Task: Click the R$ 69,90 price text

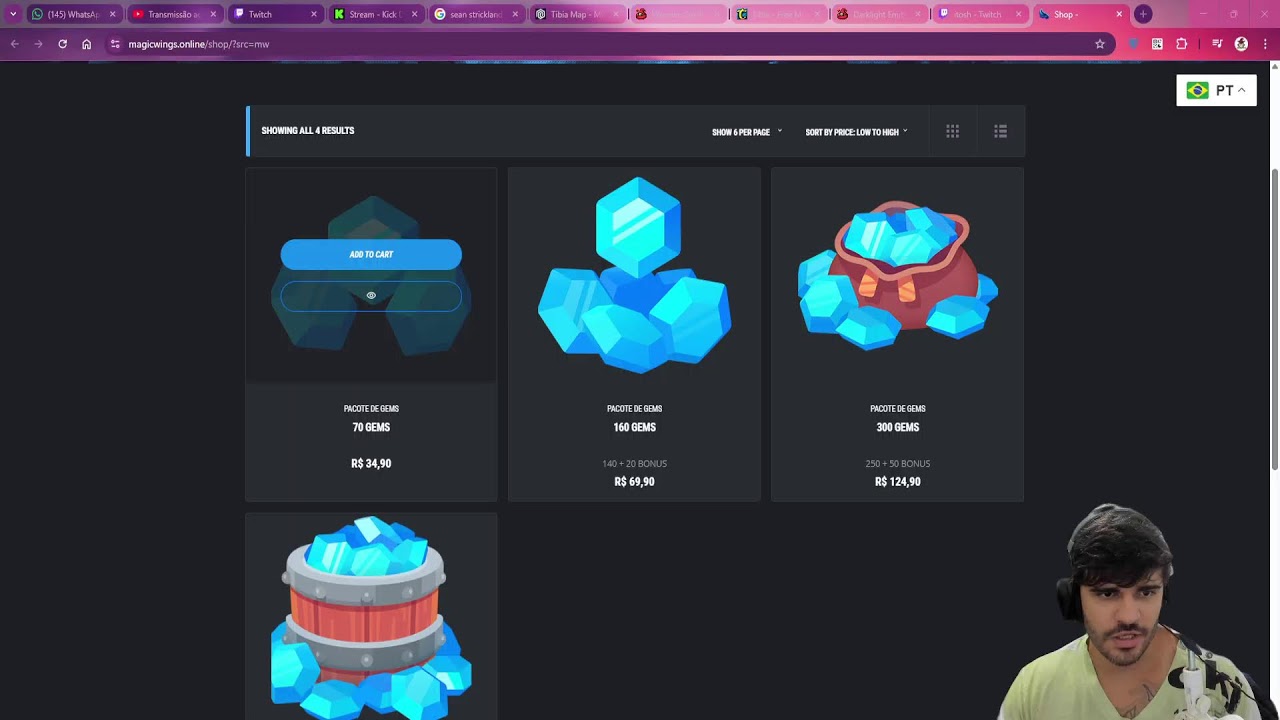Action: (634, 482)
